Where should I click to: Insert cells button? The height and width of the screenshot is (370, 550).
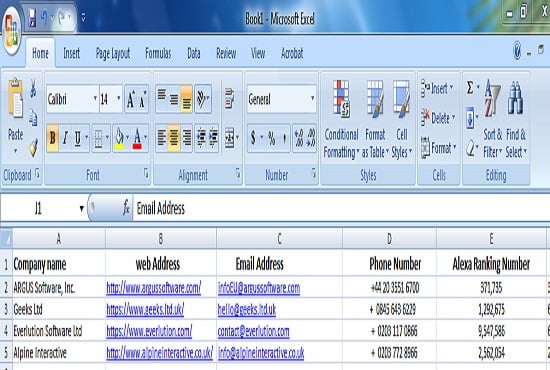click(x=438, y=89)
